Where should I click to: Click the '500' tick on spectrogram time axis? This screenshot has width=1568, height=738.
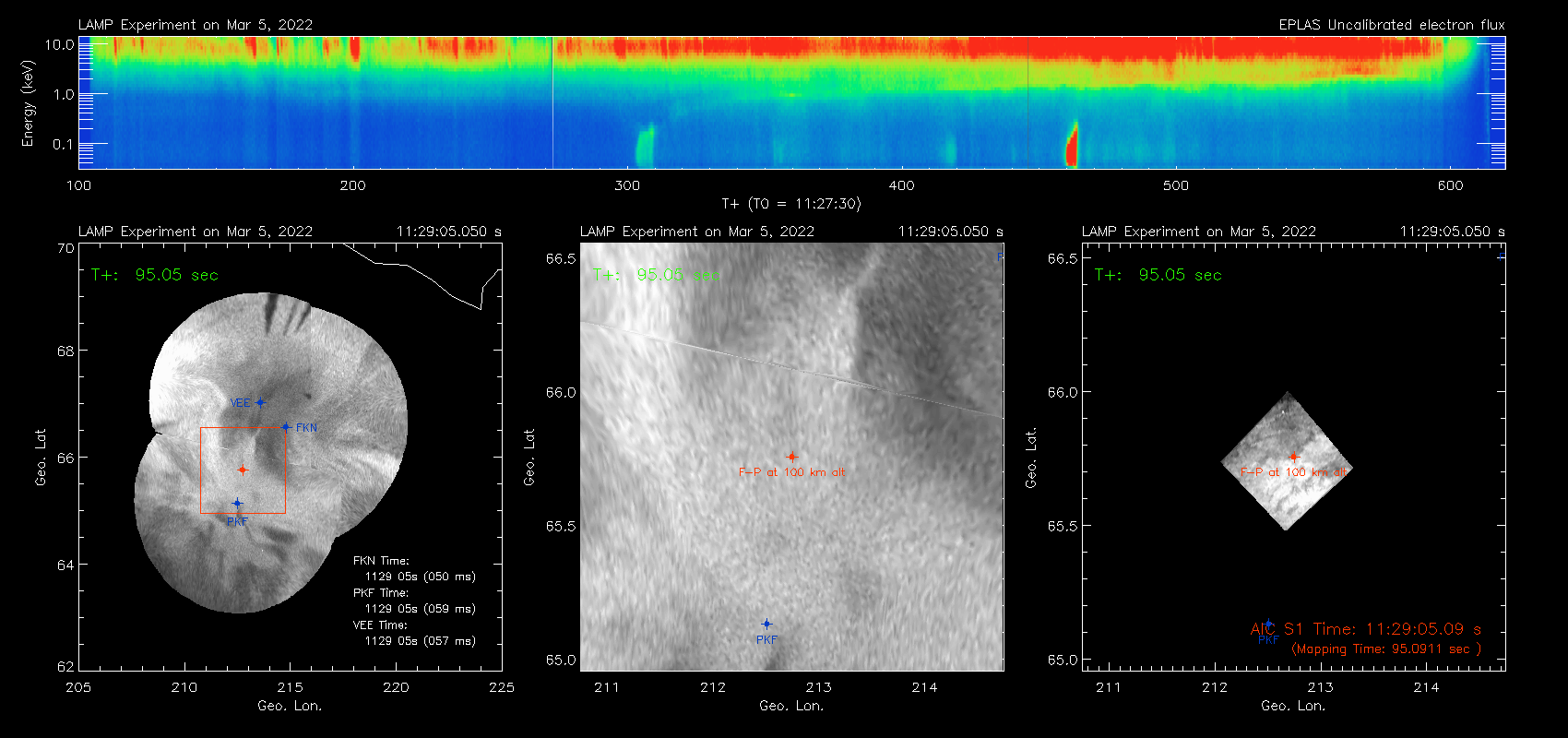[1176, 185]
